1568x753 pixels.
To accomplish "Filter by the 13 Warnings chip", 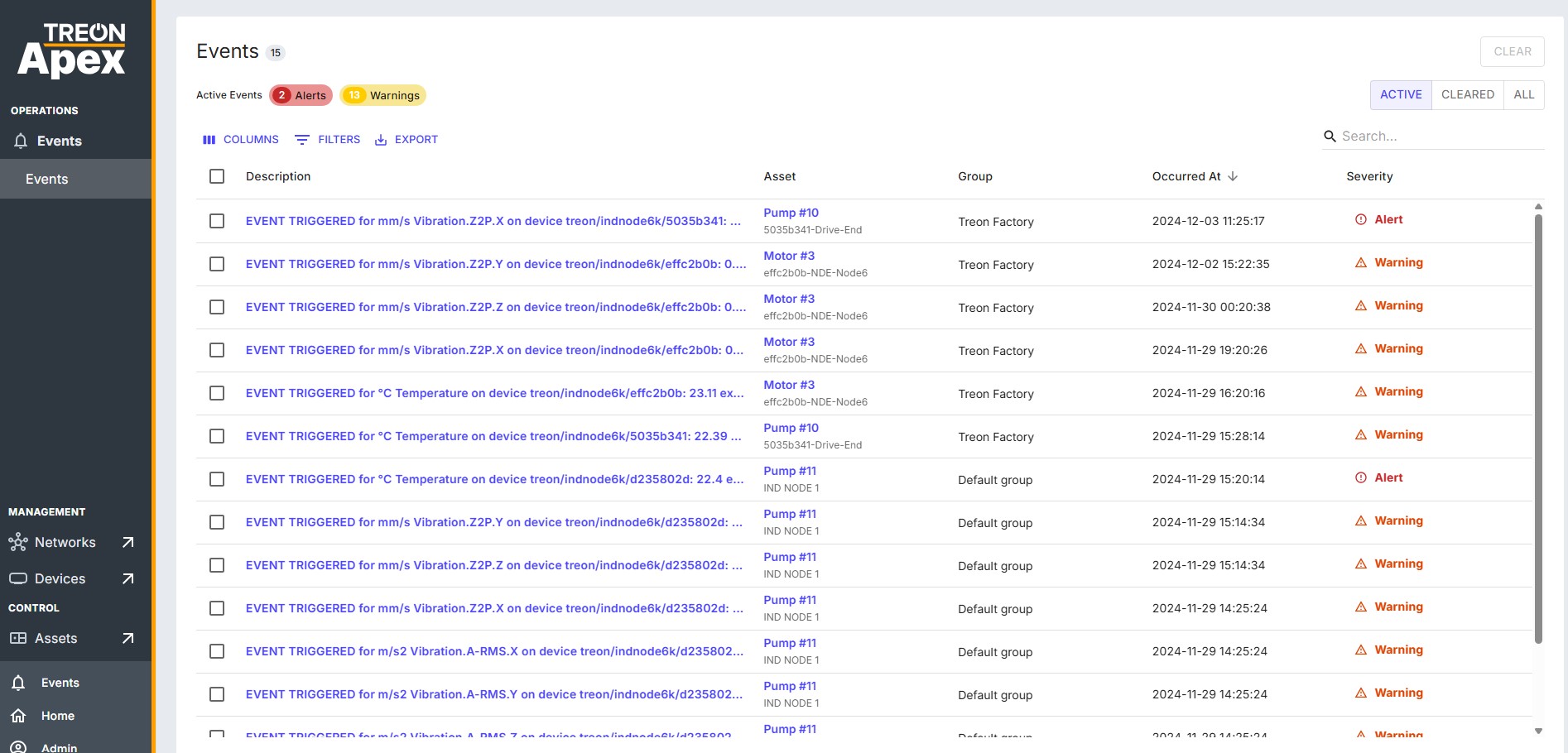I will (382, 95).
